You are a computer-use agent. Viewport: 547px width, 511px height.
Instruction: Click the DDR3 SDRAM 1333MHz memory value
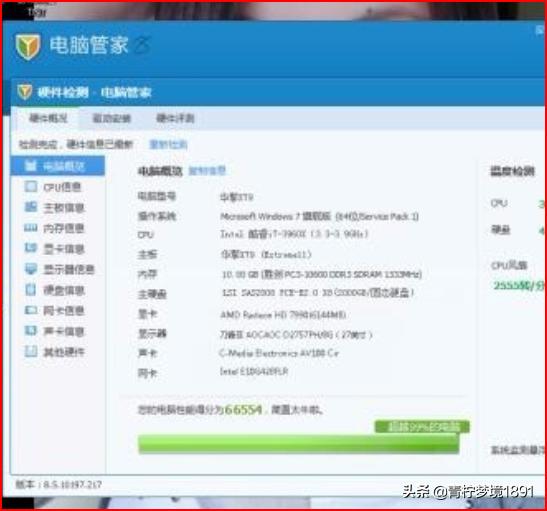pyautogui.click(x=322, y=275)
